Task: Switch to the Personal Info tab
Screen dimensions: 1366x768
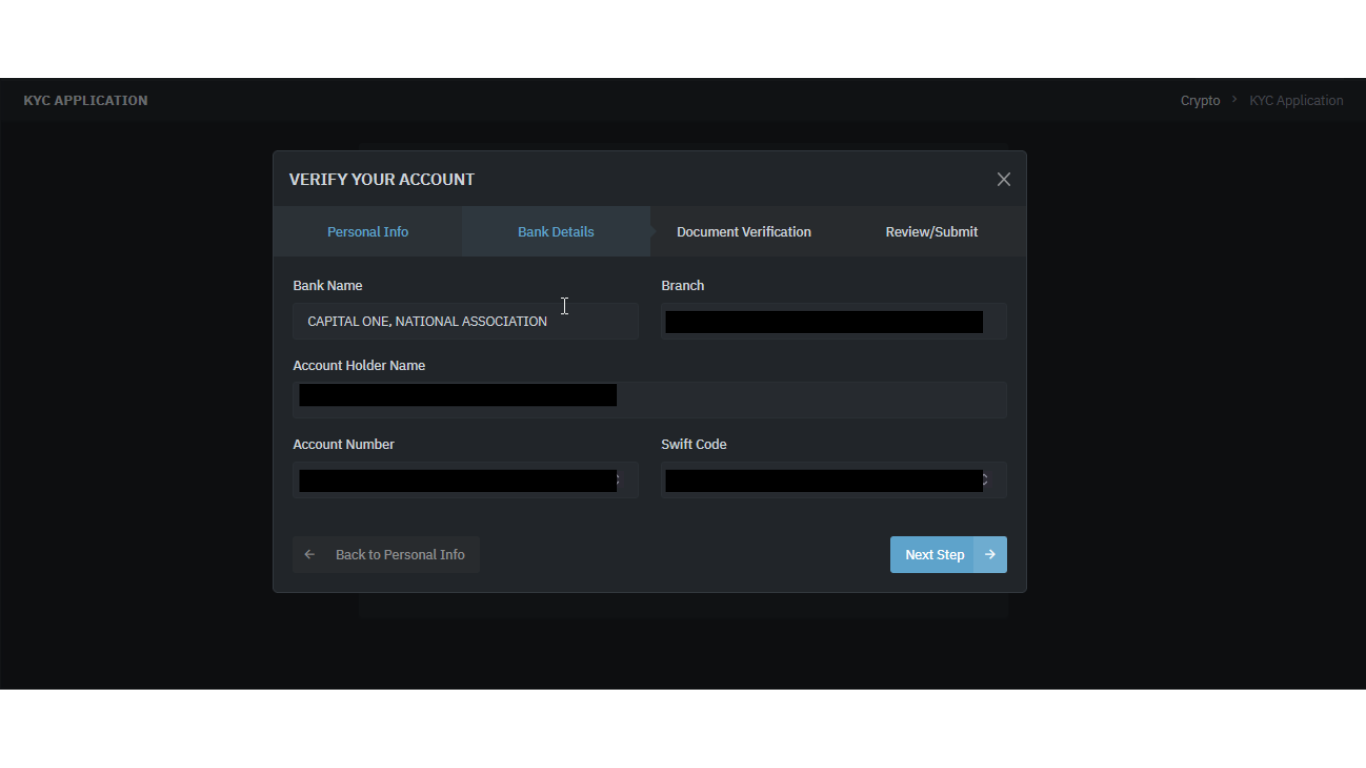Action: [x=367, y=232]
